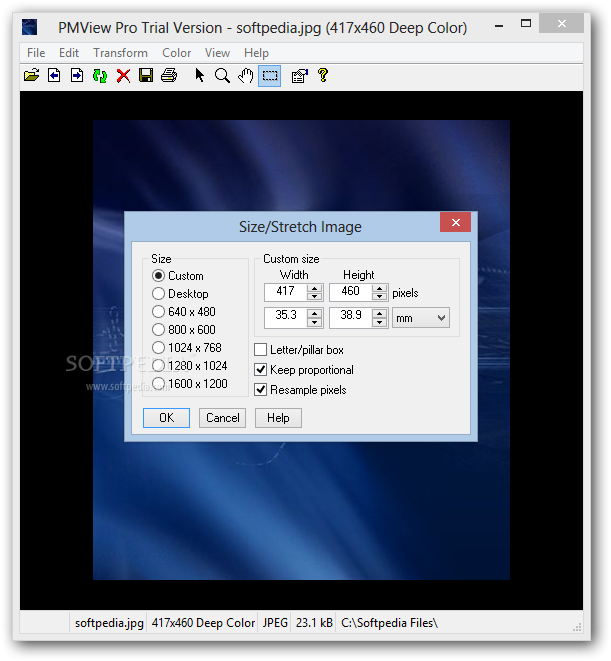The height and width of the screenshot is (661, 611).
Task: Open the properties settings icon
Action: click(299, 76)
